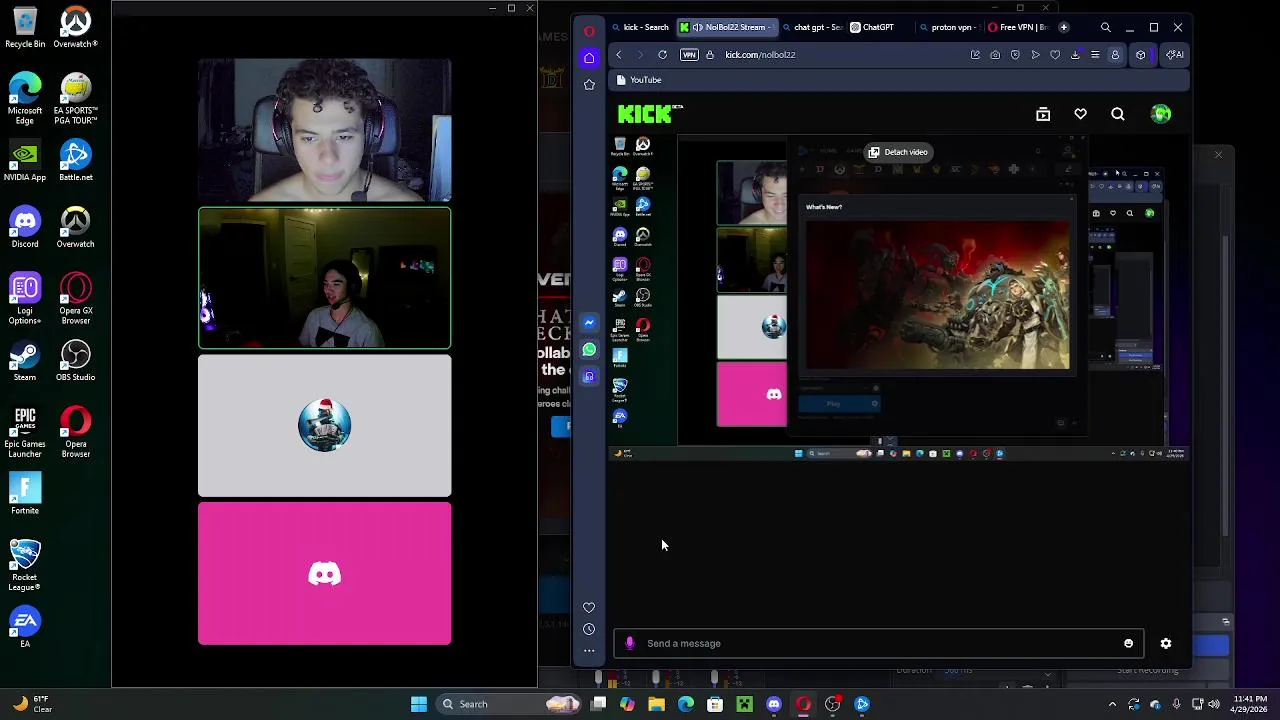Open Kick browse icon beside heart
The height and width of the screenshot is (720, 1280).
tap(1043, 114)
